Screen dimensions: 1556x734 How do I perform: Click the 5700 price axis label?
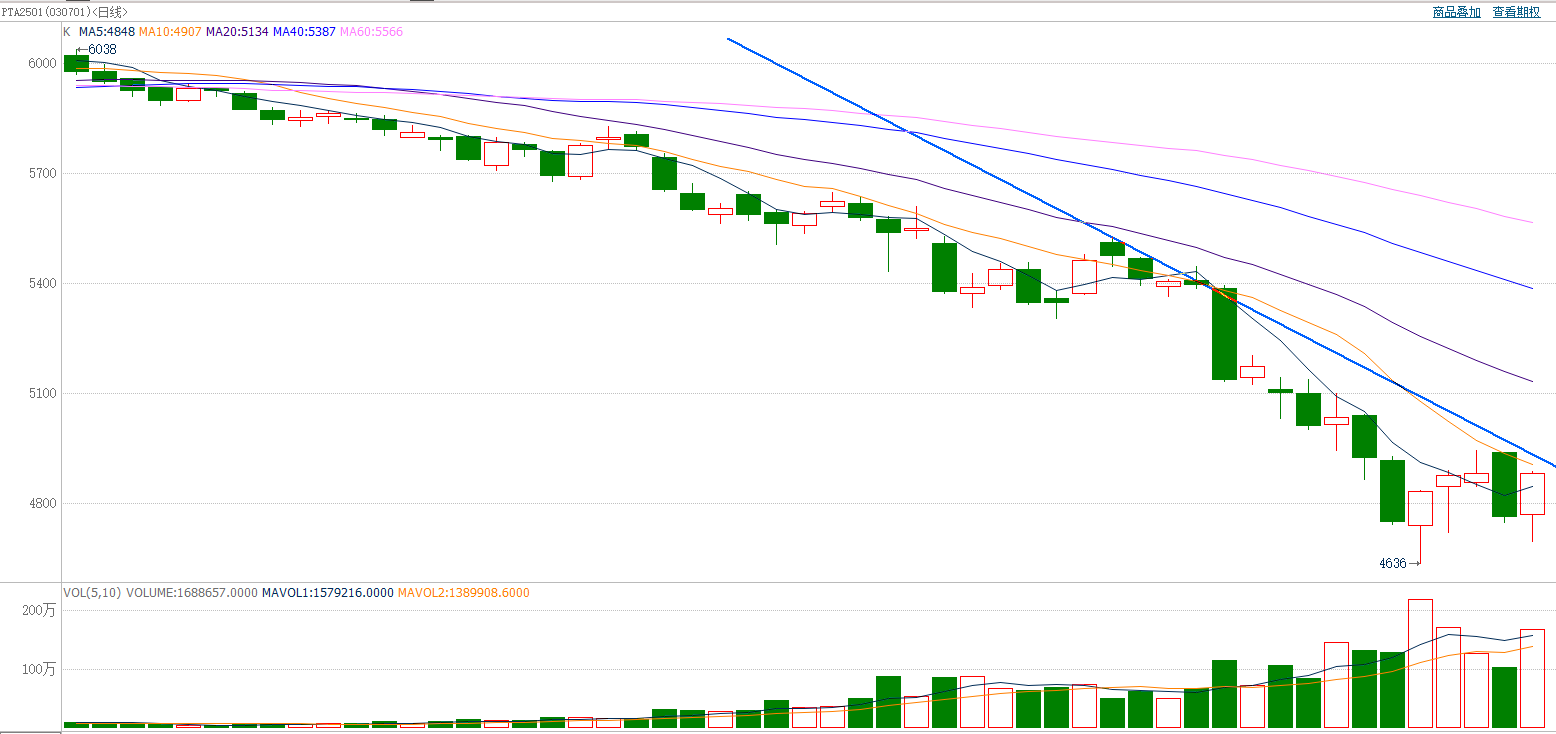tap(43, 173)
